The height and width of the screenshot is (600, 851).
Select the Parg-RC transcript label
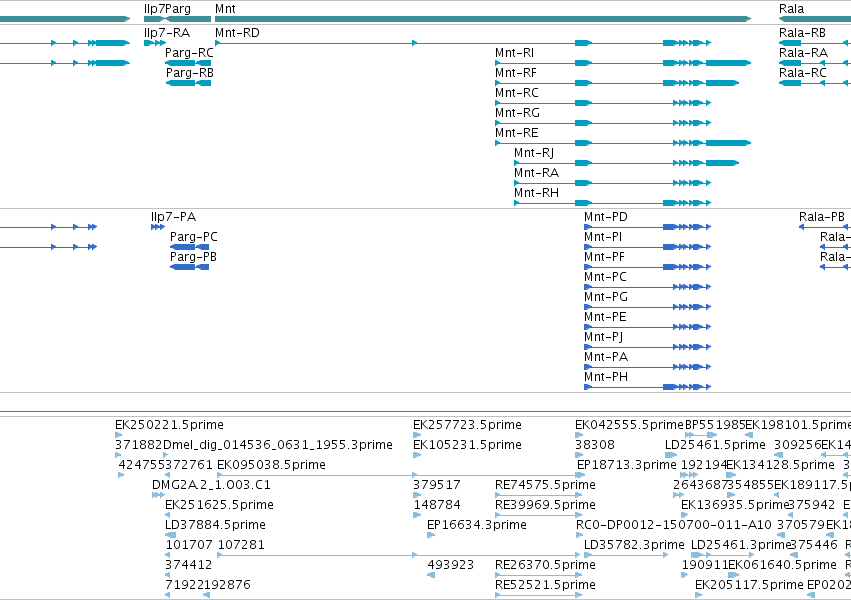(x=189, y=53)
